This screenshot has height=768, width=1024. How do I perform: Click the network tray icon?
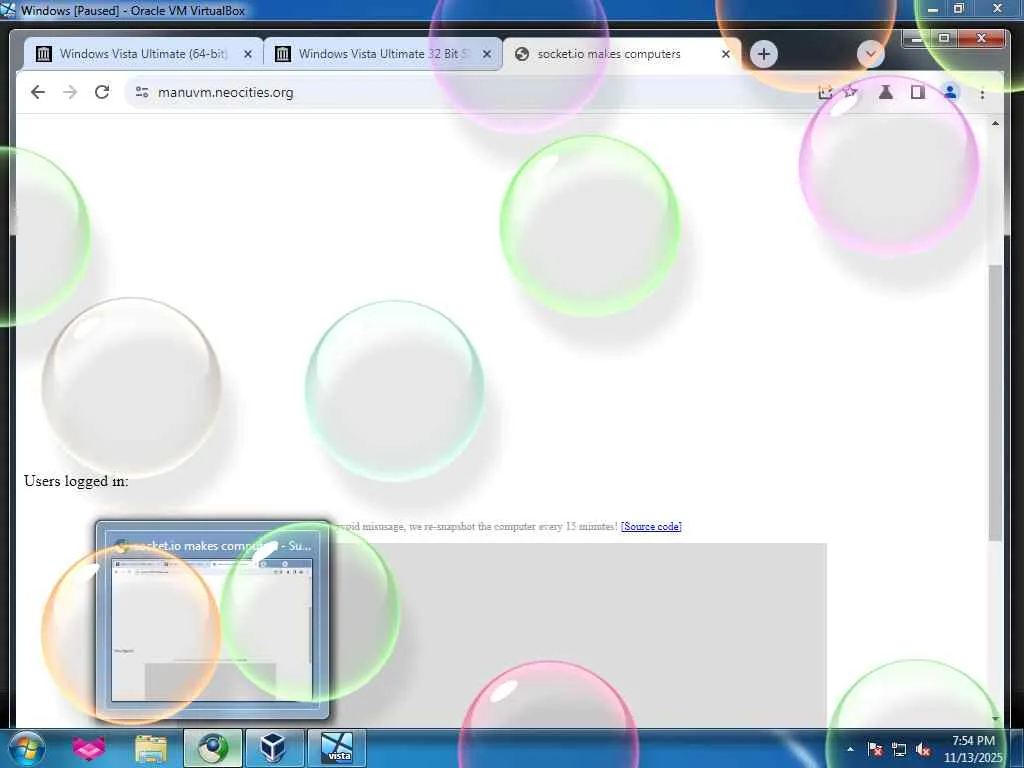point(899,749)
